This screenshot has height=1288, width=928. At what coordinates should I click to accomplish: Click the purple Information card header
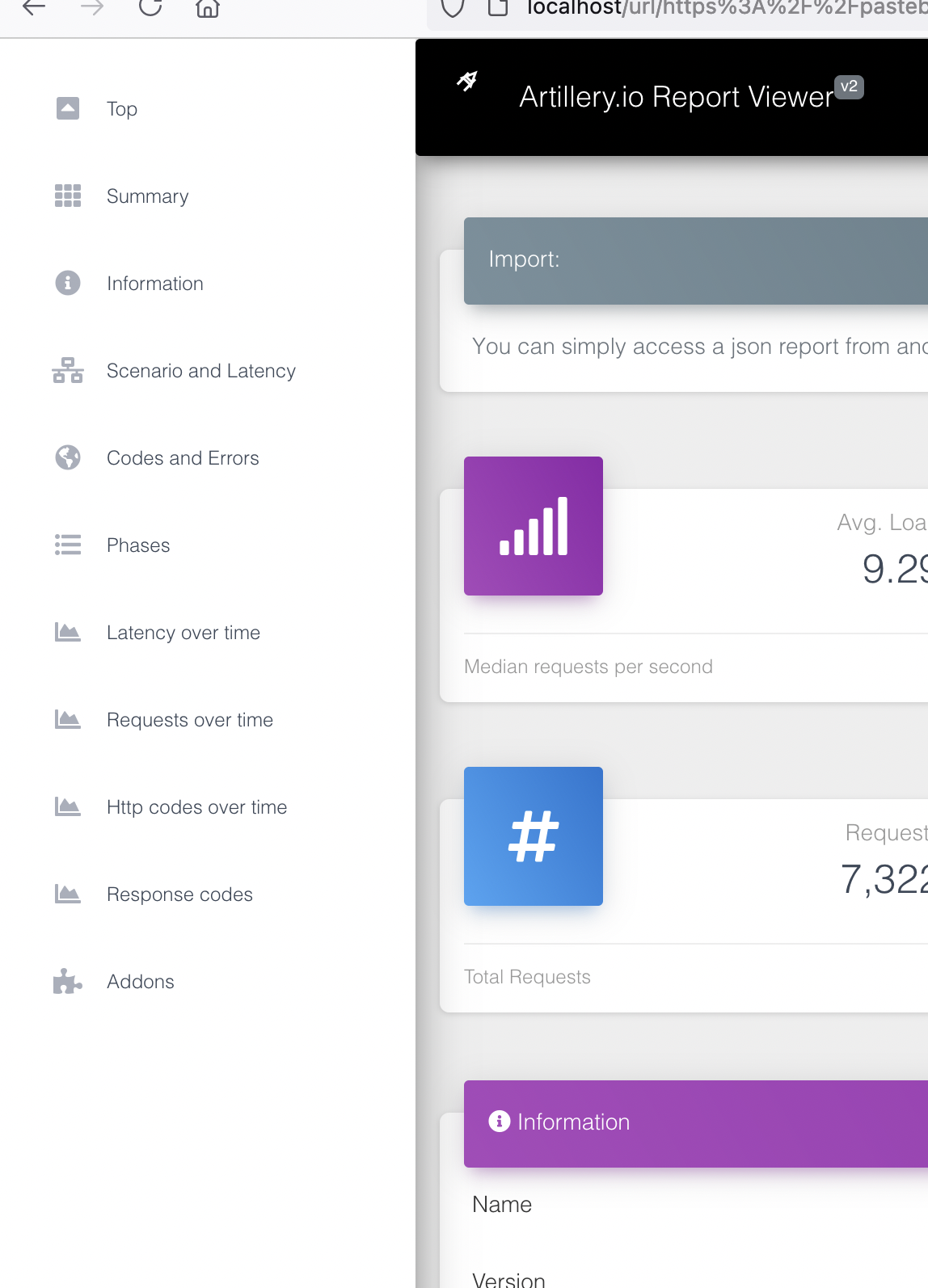696,1124
